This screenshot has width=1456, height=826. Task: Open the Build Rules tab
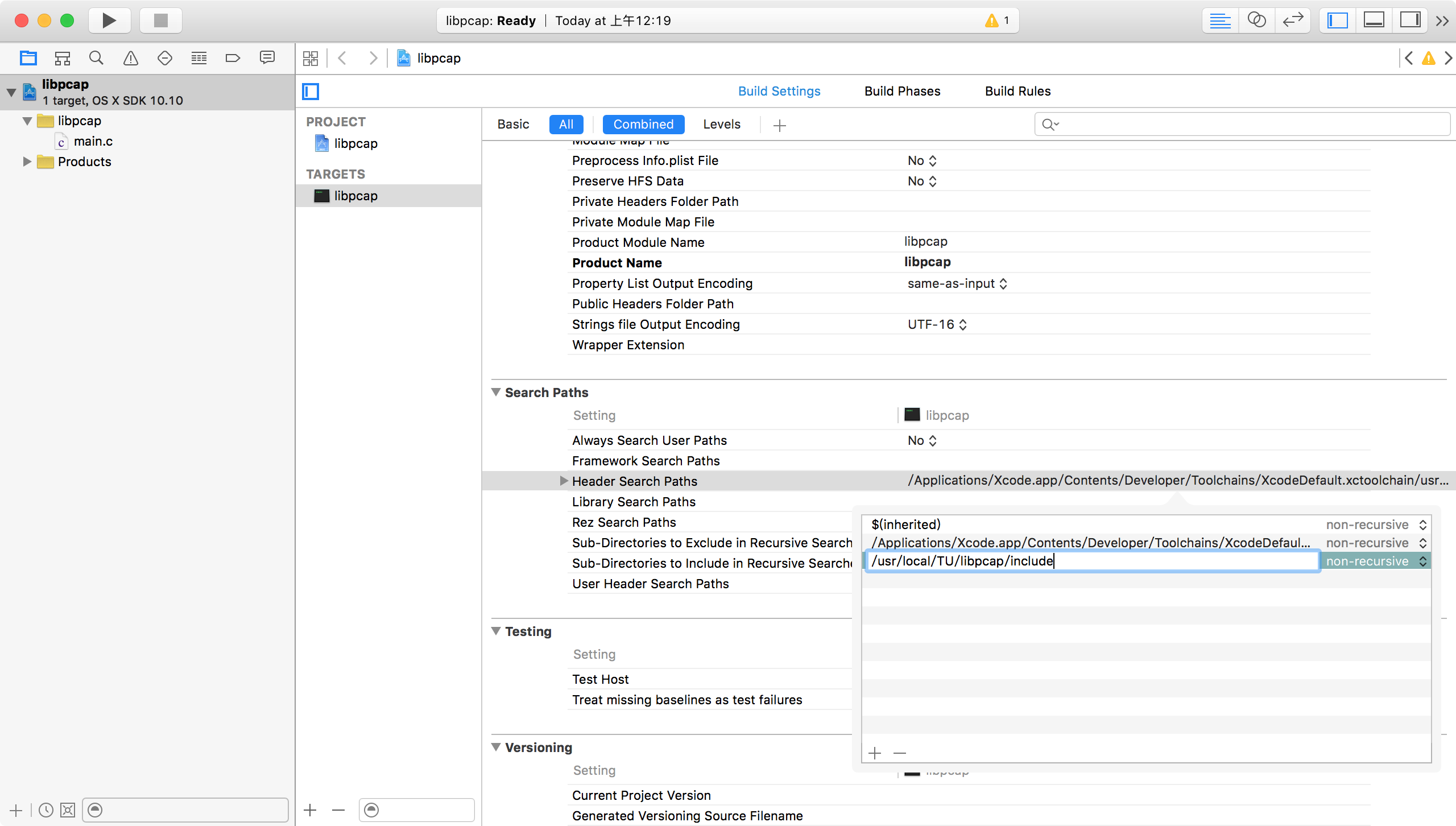[x=1017, y=91]
